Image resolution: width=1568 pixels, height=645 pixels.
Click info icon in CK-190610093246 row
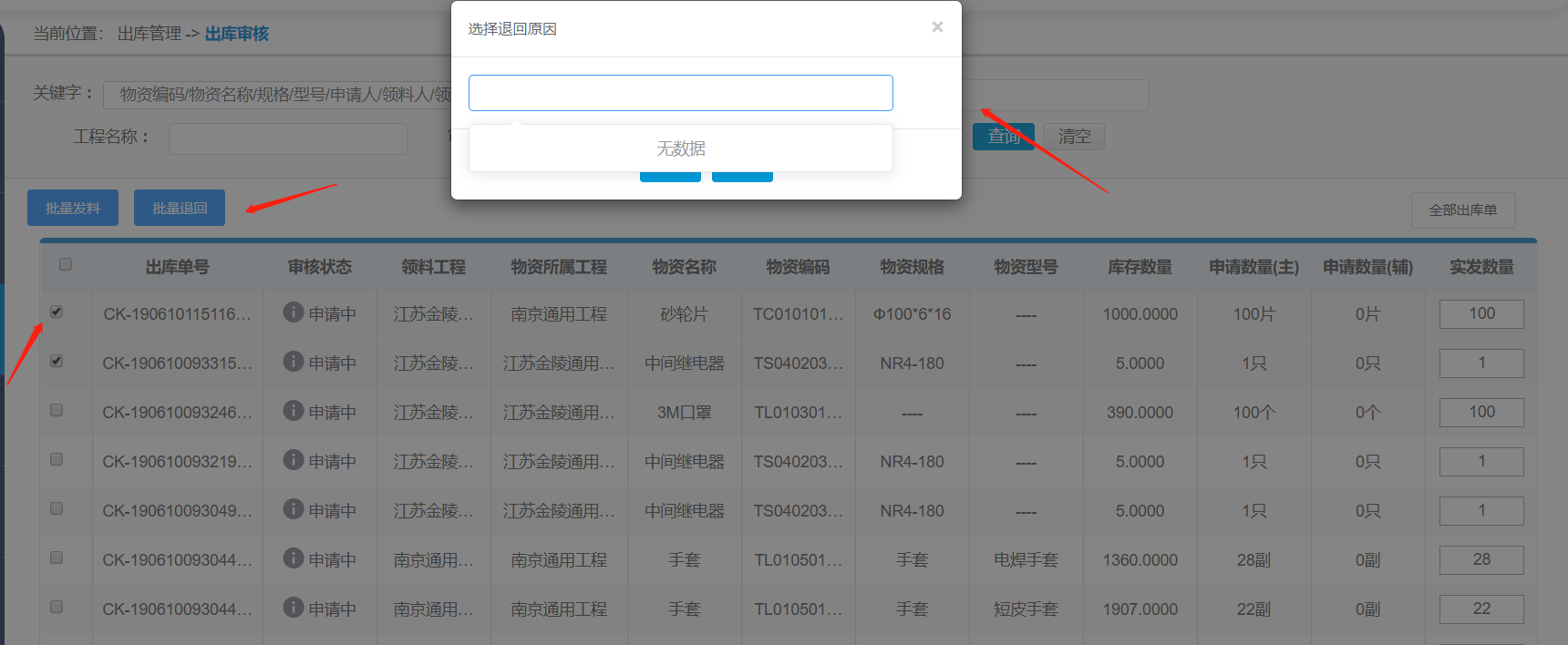click(x=293, y=411)
